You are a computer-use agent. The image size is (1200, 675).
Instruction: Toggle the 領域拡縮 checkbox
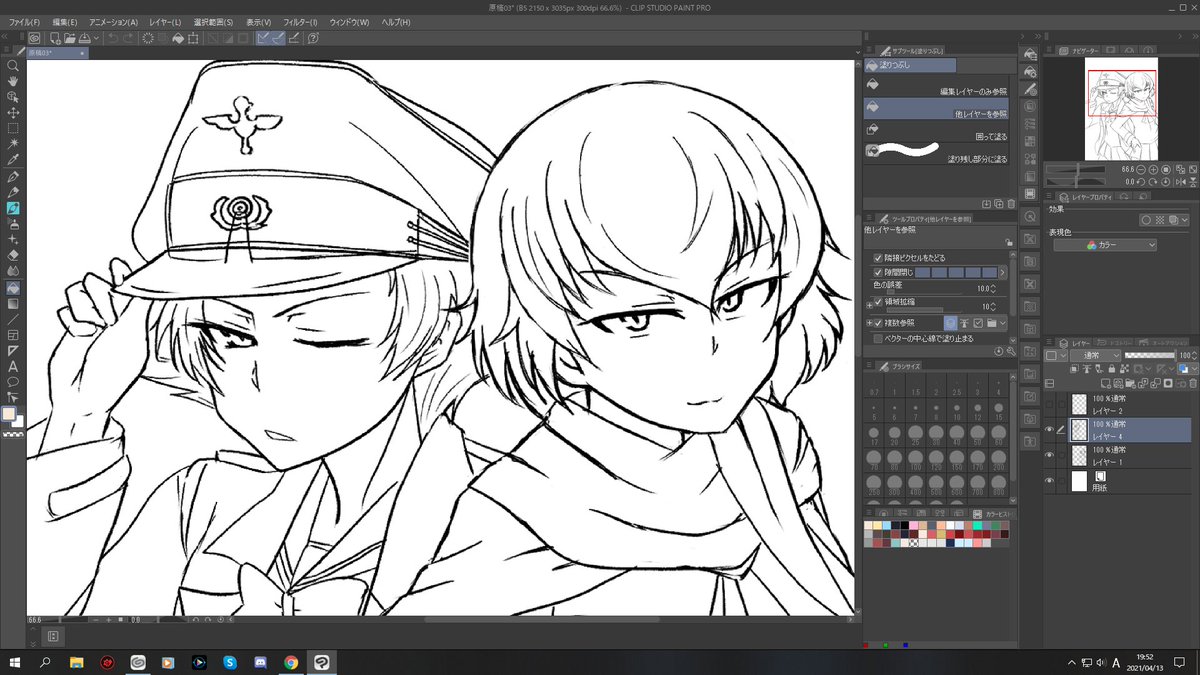878,302
